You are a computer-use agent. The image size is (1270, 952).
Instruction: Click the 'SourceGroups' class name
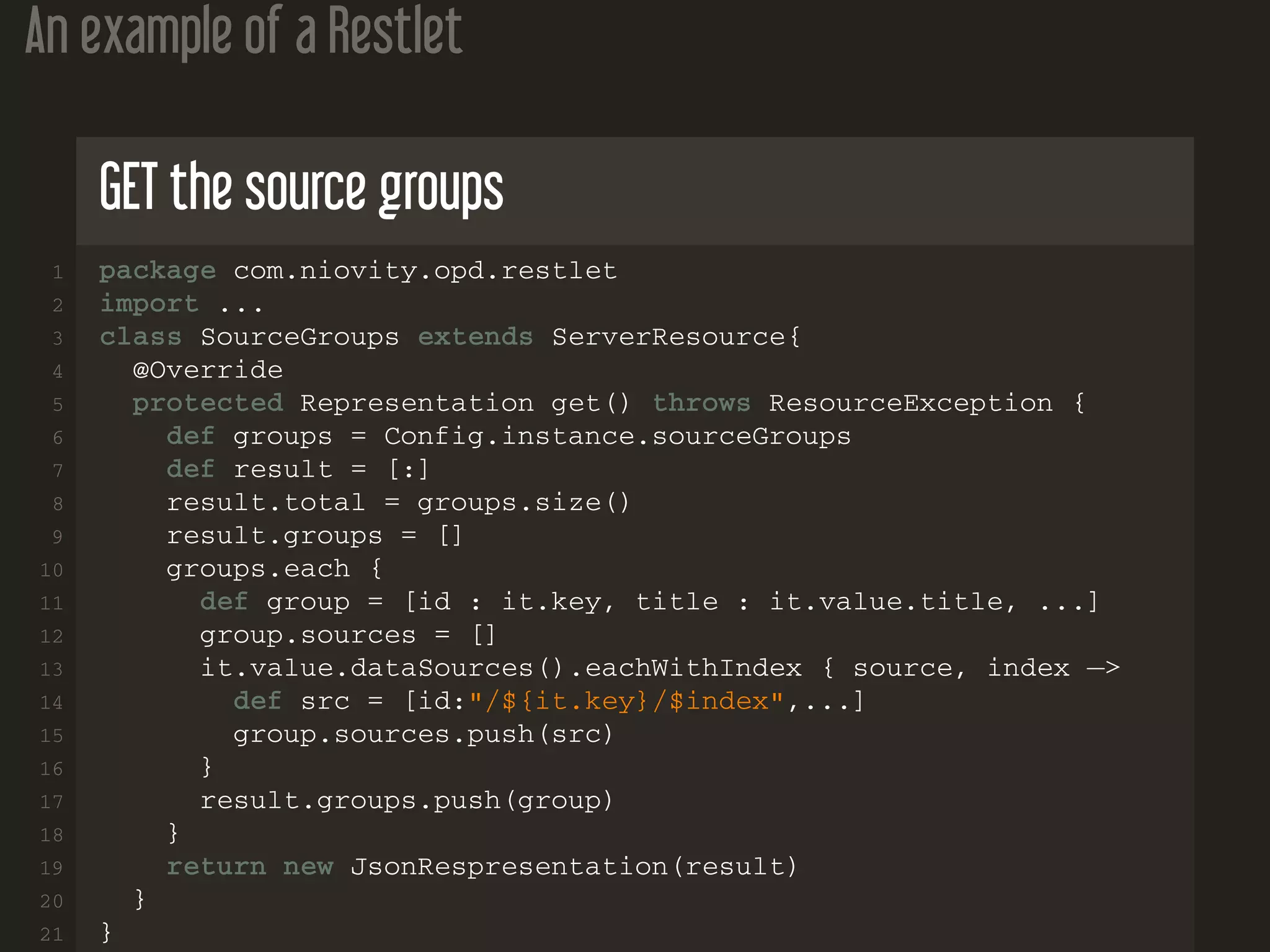(x=300, y=337)
